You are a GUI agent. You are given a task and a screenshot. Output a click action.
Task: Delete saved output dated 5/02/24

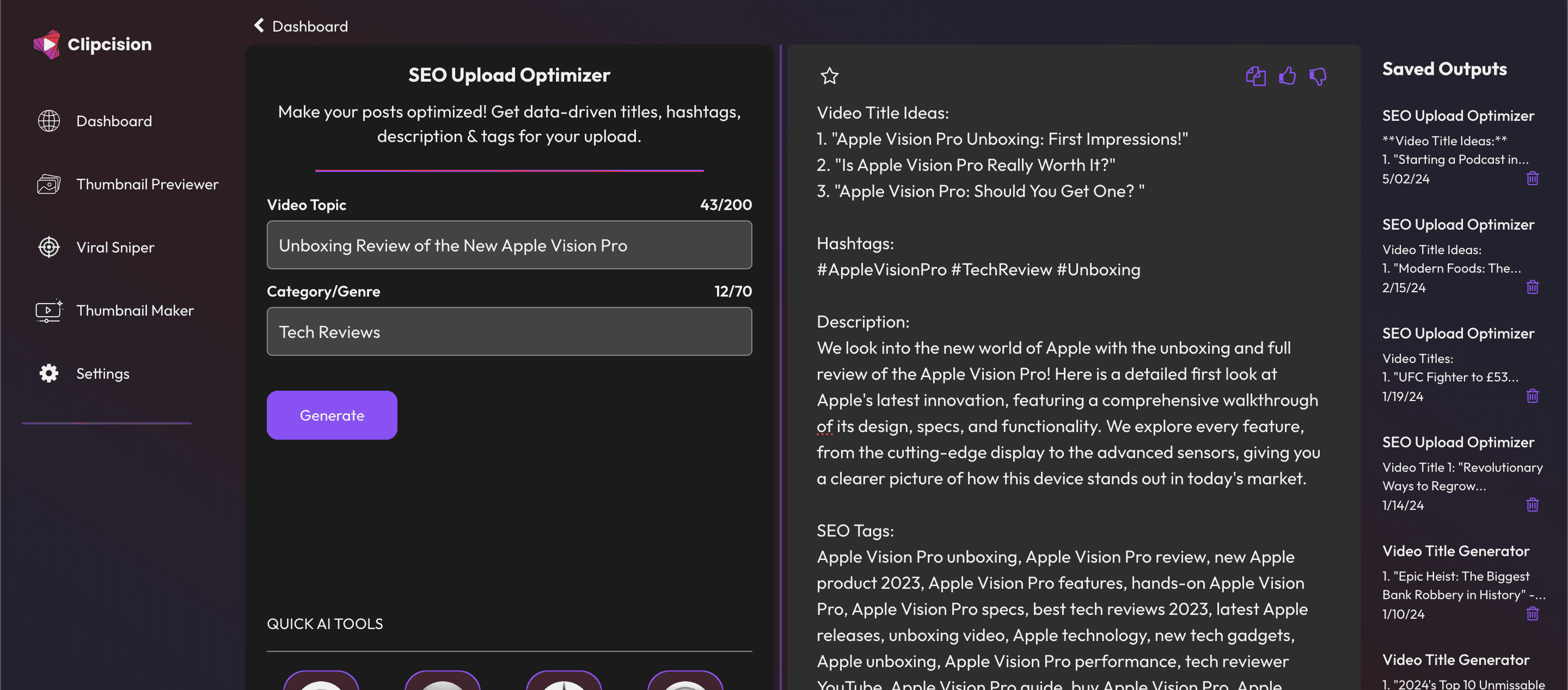click(x=1532, y=178)
